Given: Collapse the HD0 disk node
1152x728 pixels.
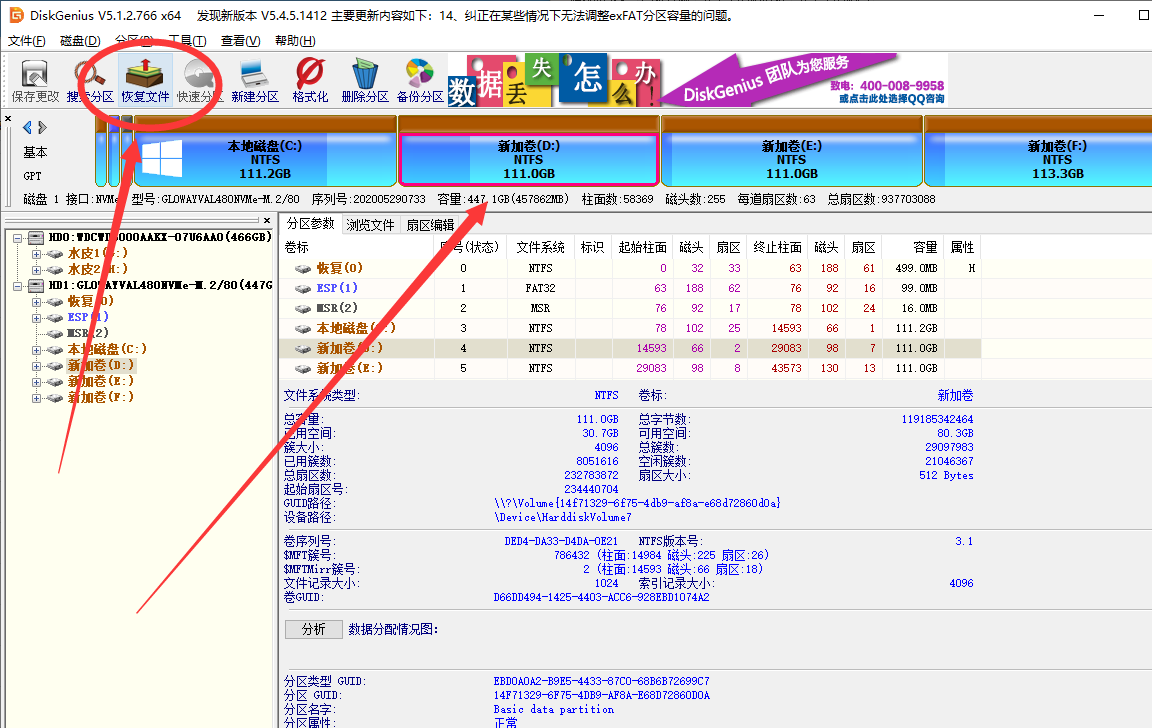Looking at the screenshot, I should click(x=18, y=237).
